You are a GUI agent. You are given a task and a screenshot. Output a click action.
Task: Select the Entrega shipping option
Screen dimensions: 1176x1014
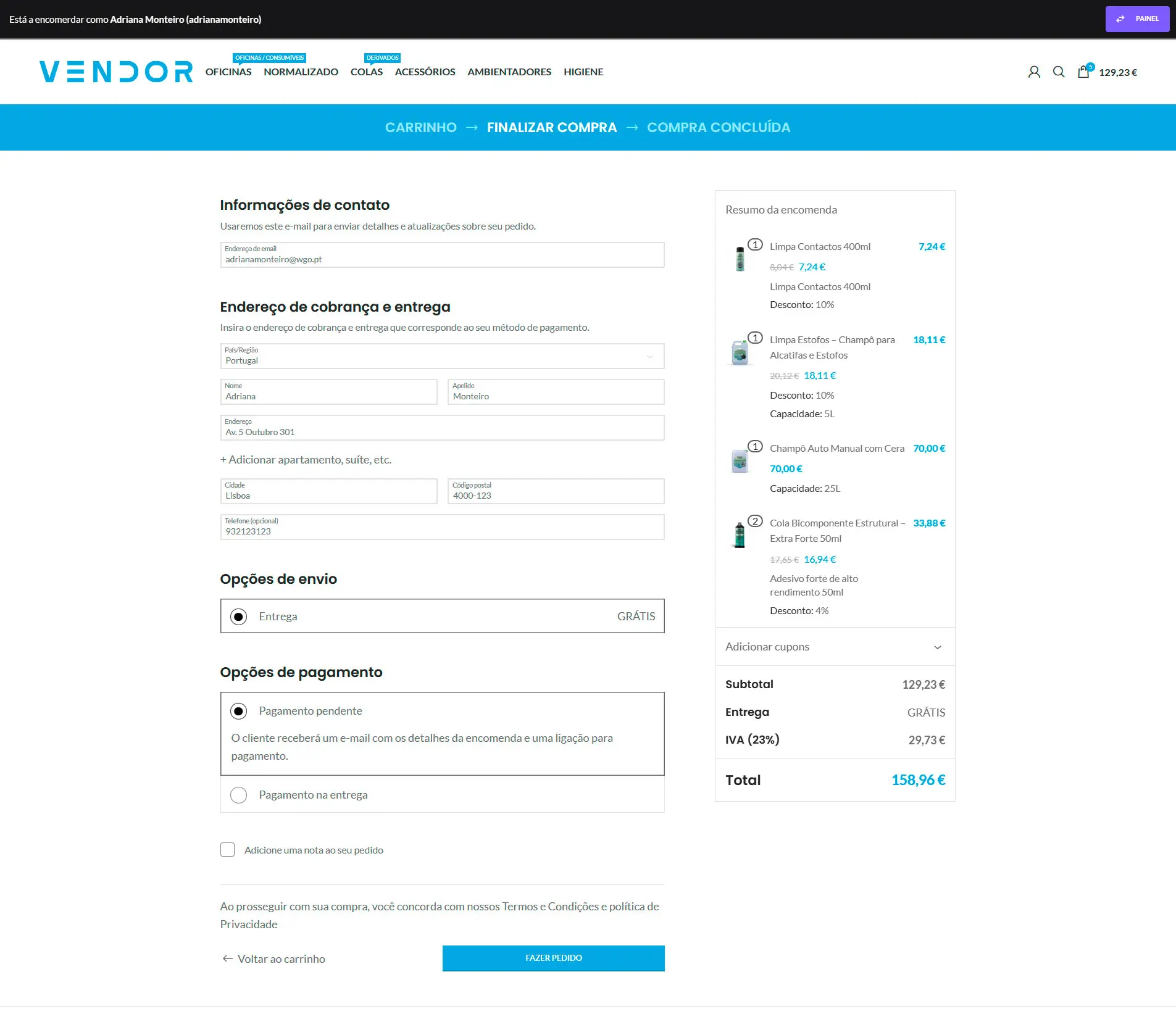point(239,616)
